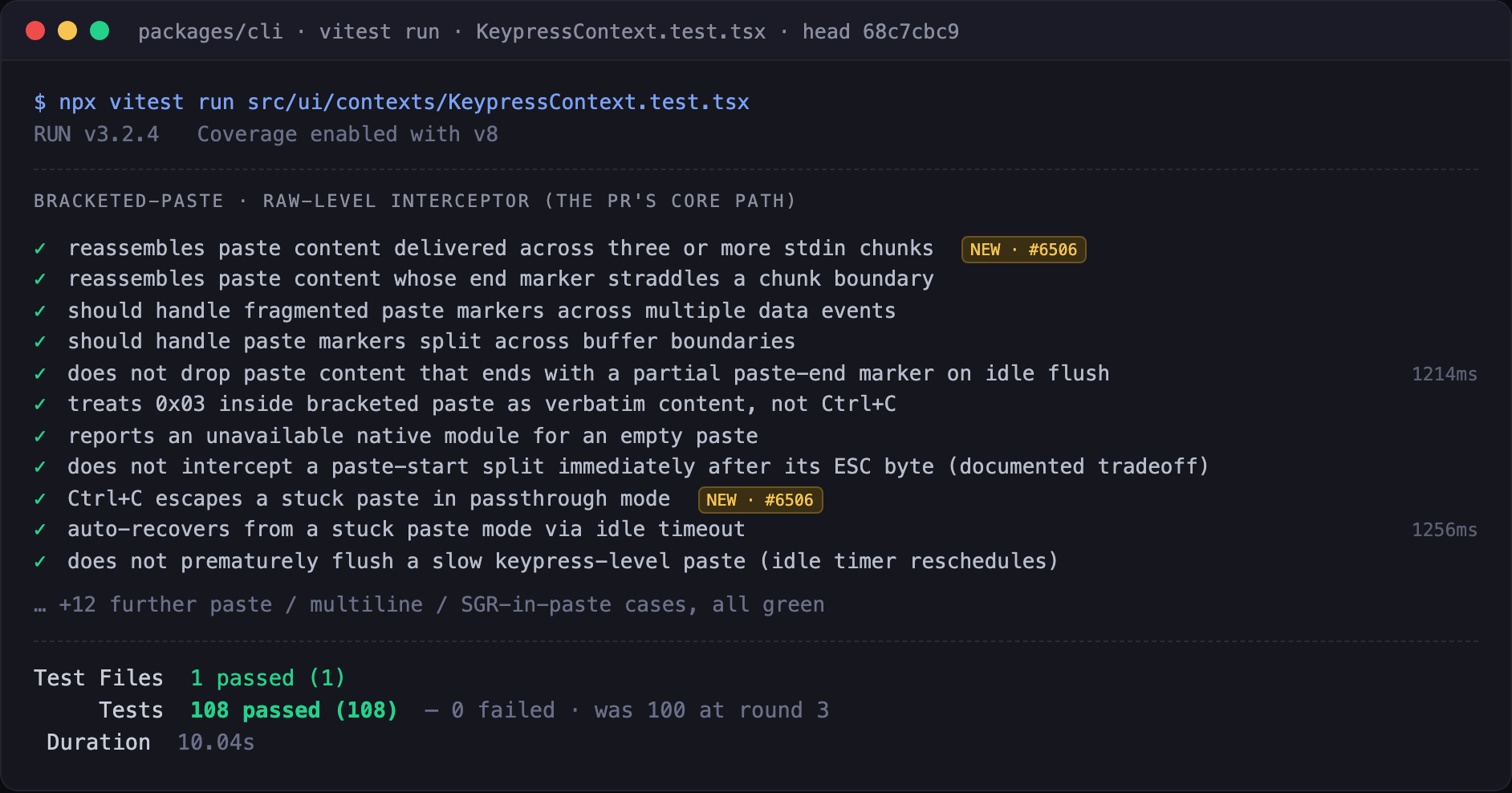Click the green maximize window dot
This screenshot has height=793, width=1512.
100,31
